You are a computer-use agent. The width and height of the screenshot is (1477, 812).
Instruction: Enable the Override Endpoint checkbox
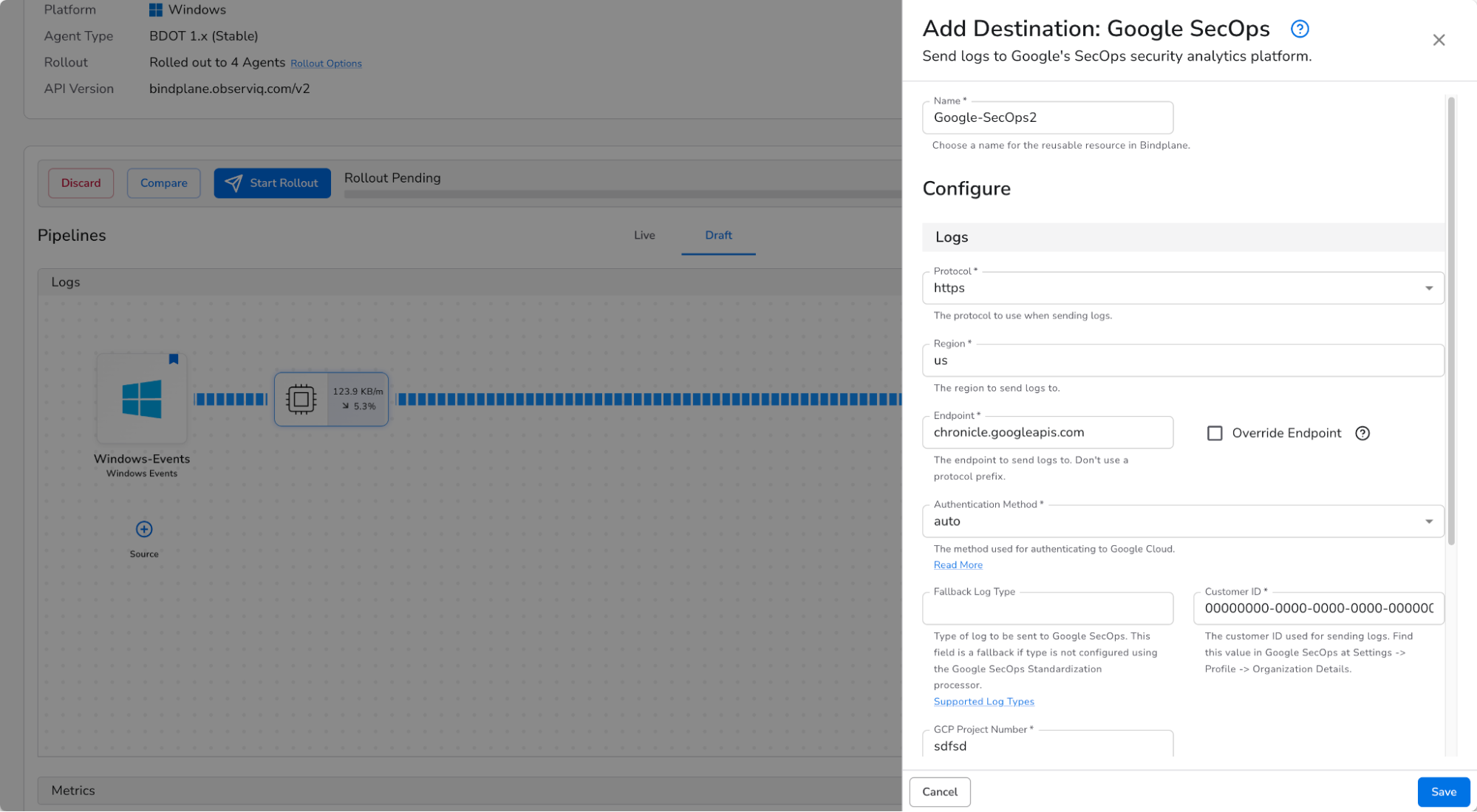point(1215,433)
